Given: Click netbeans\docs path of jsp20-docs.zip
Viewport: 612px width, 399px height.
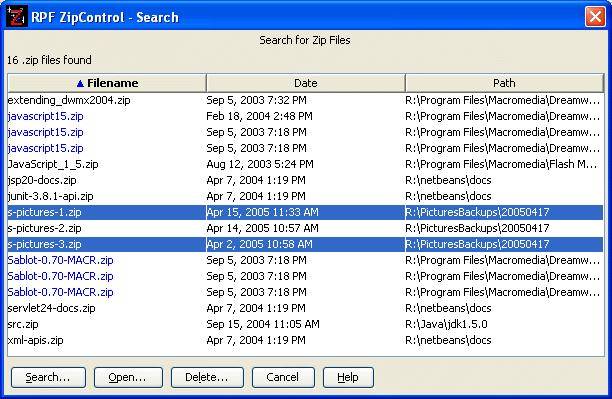Looking at the screenshot, I should pos(448,180).
